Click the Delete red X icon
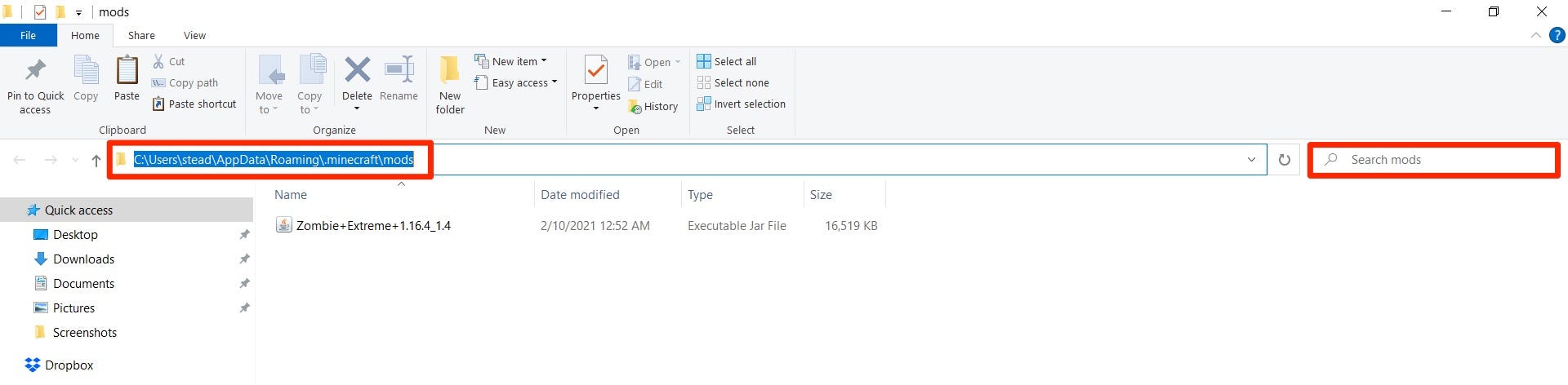Screen dimensions: 1568x385 tap(357, 70)
